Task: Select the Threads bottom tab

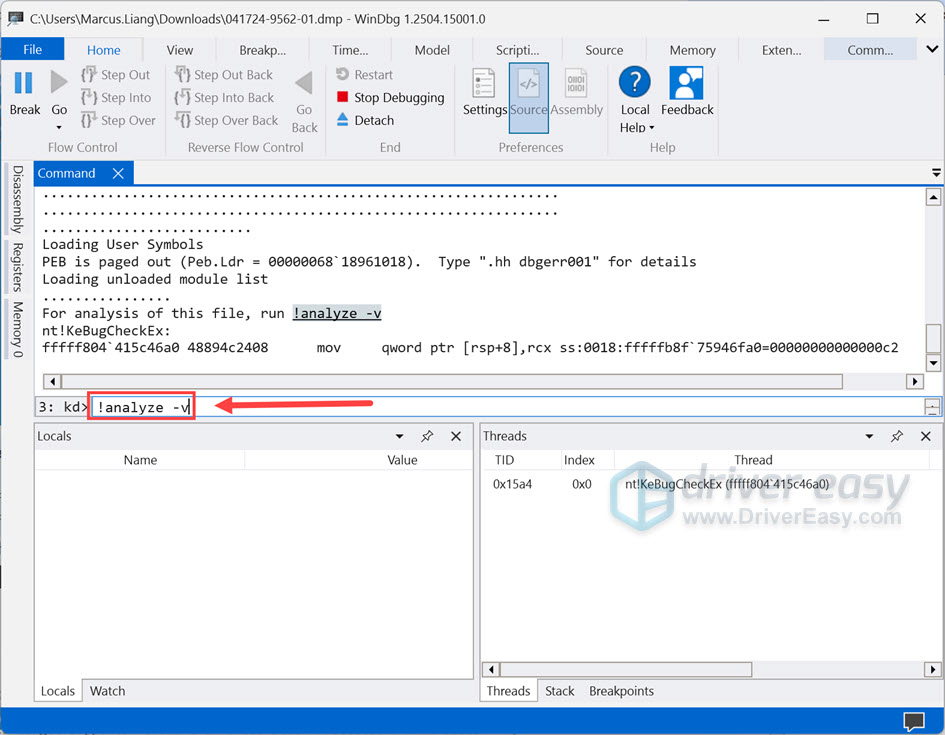Action: point(508,691)
